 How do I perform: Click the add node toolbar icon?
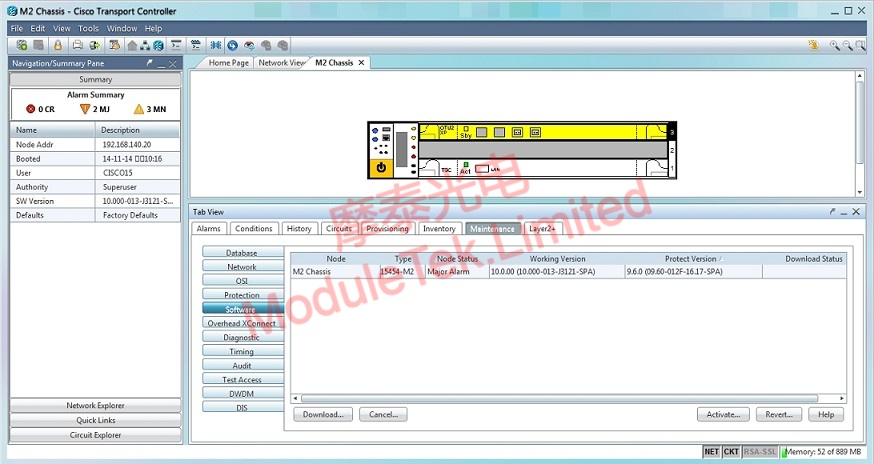(x=22, y=45)
